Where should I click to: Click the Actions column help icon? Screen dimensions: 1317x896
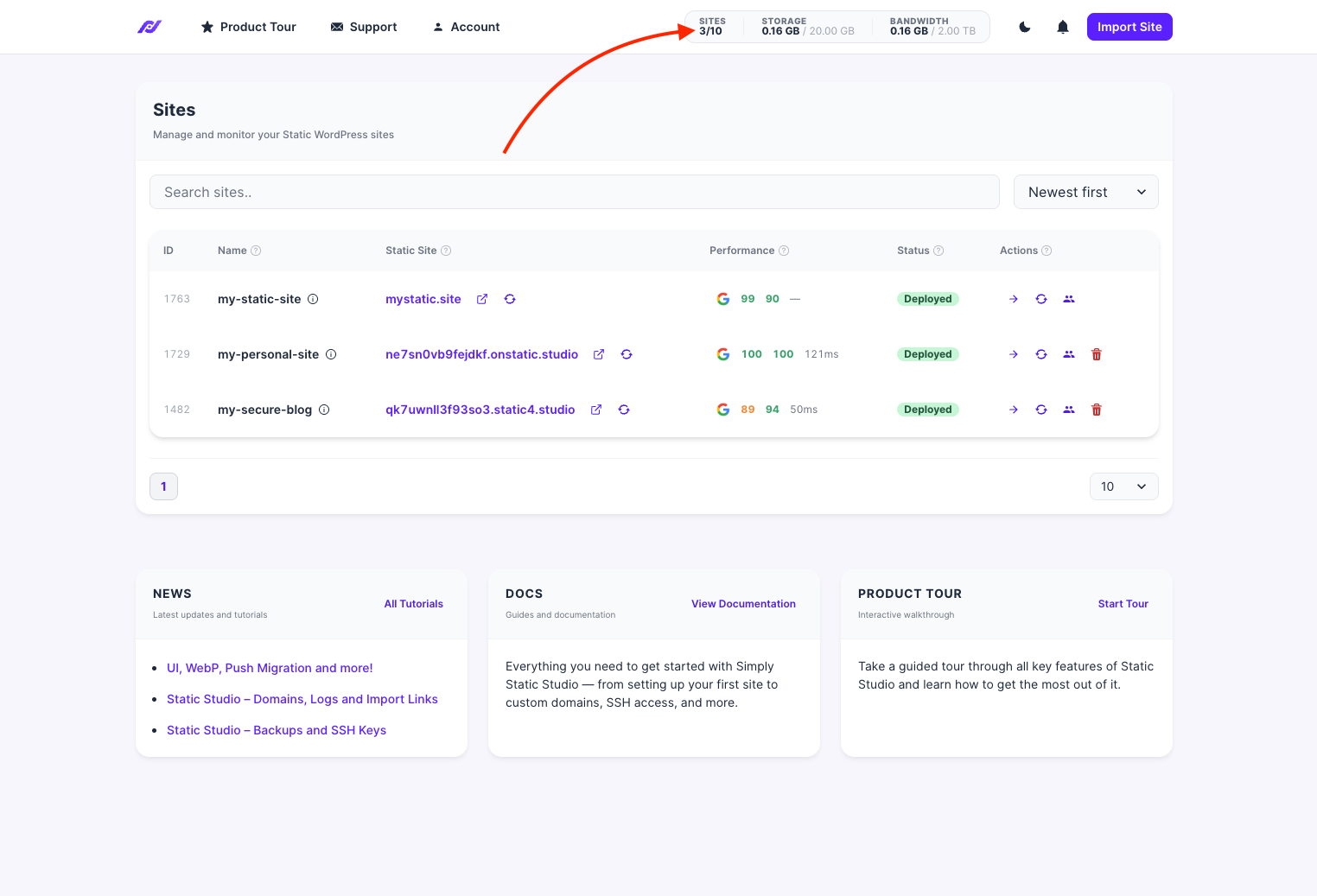[1047, 251]
